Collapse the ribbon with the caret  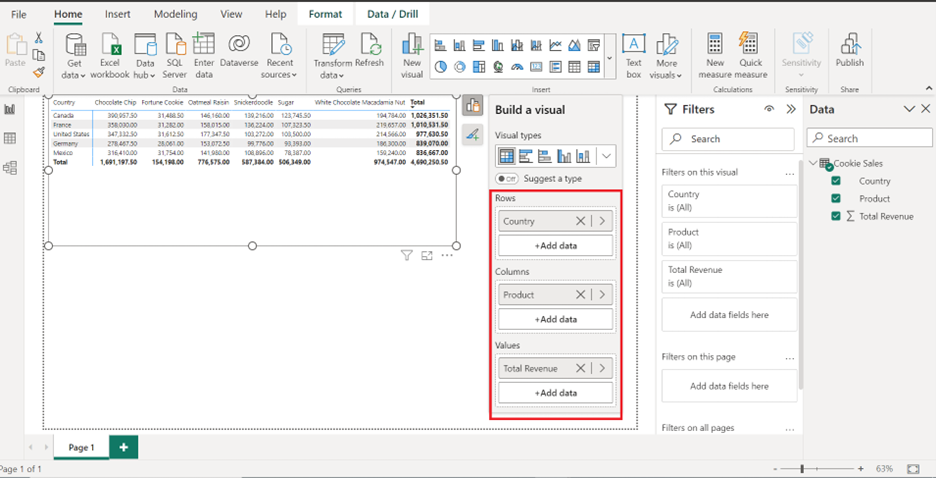click(929, 88)
